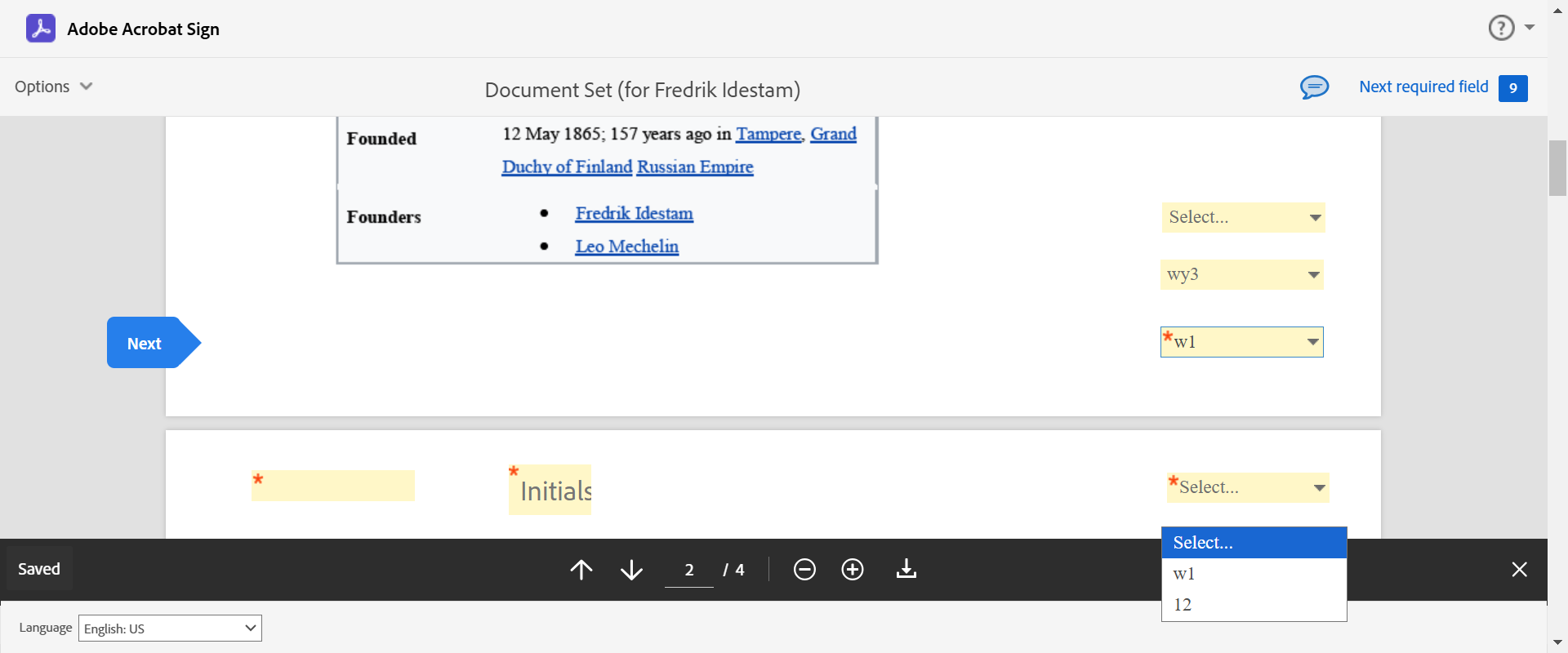Click the Saved status label
This screenshot has width=1568, height=653.
point(39,569)
